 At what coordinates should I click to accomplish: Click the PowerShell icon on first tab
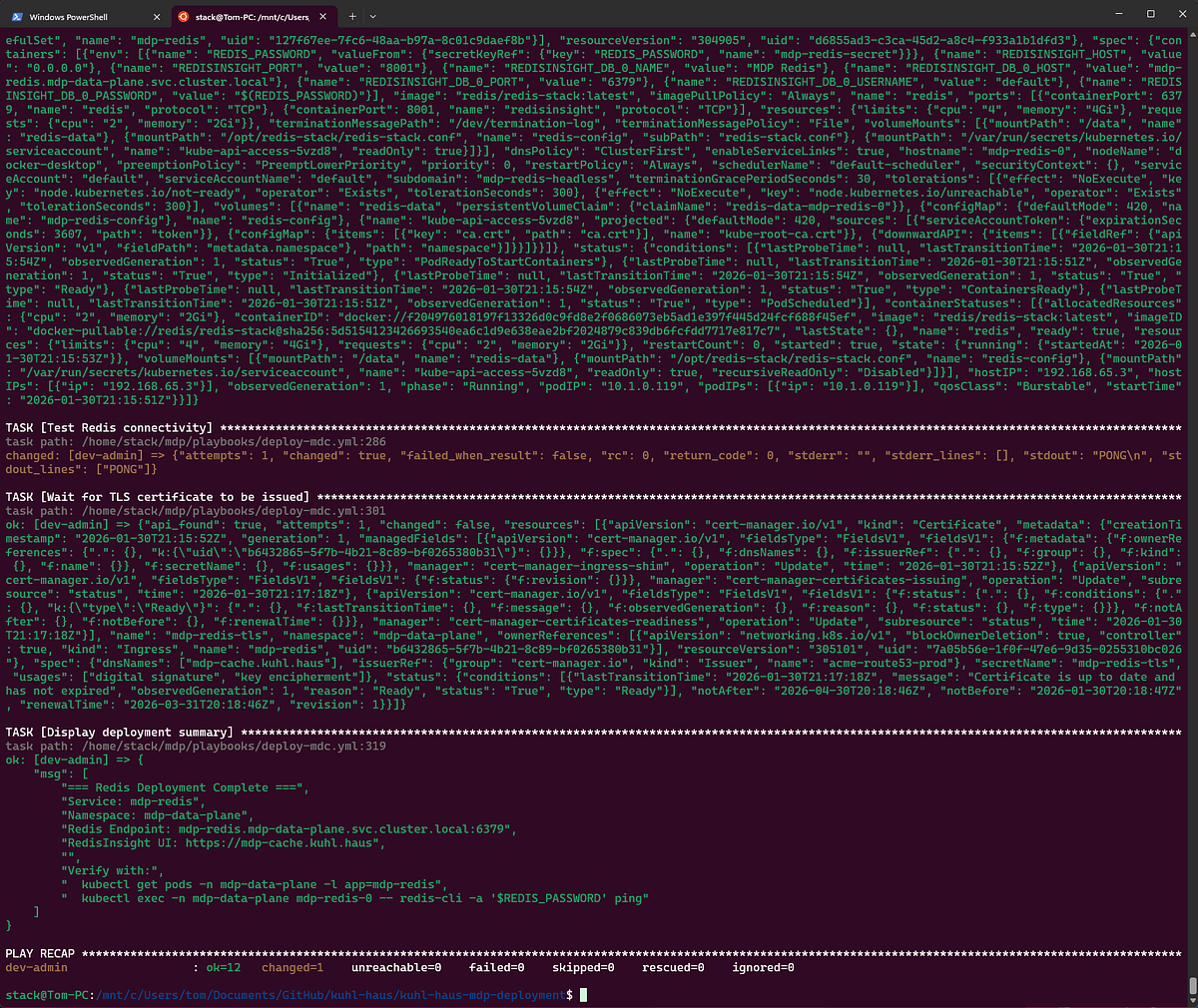pos(17,17)
